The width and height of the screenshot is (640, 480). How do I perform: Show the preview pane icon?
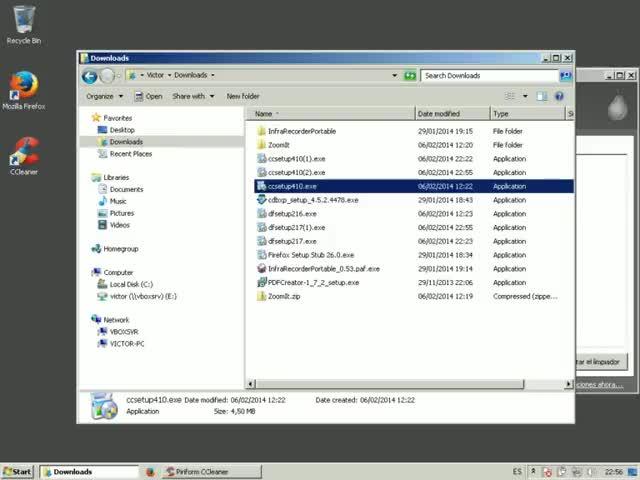[542, 96]
